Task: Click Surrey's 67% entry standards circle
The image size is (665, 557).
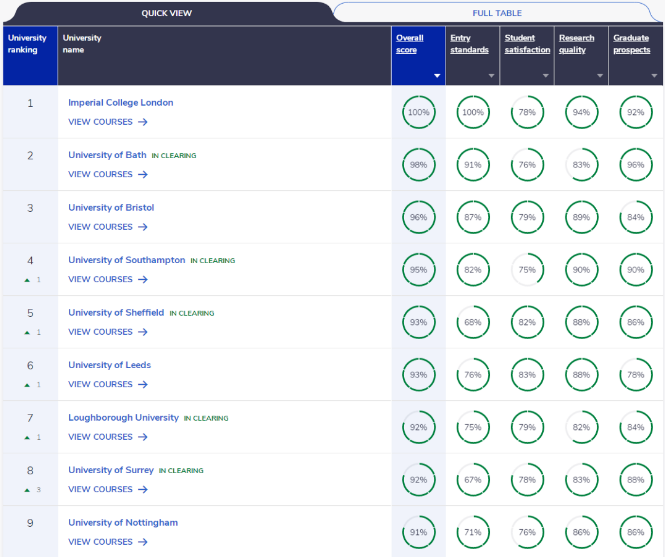Action: 473,480
